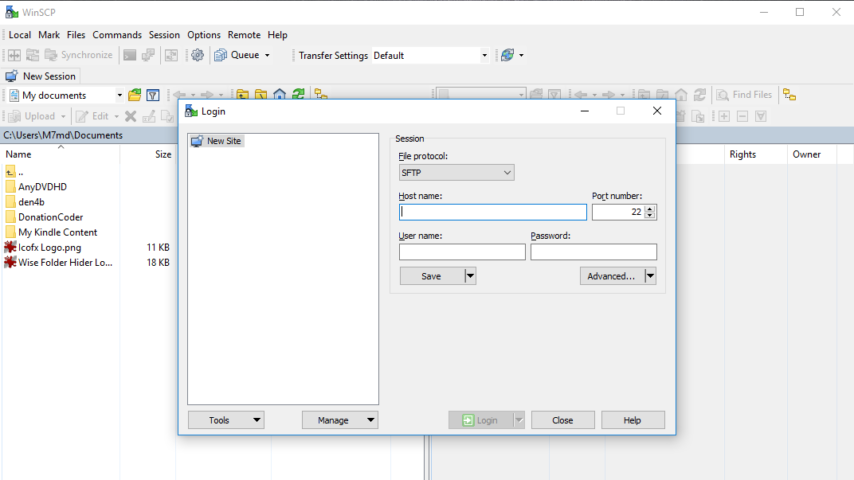The height and width of the screenshot is (480, 854).
Task: Open the Help menu in menu bar
Action: click(x=277, y=35)
